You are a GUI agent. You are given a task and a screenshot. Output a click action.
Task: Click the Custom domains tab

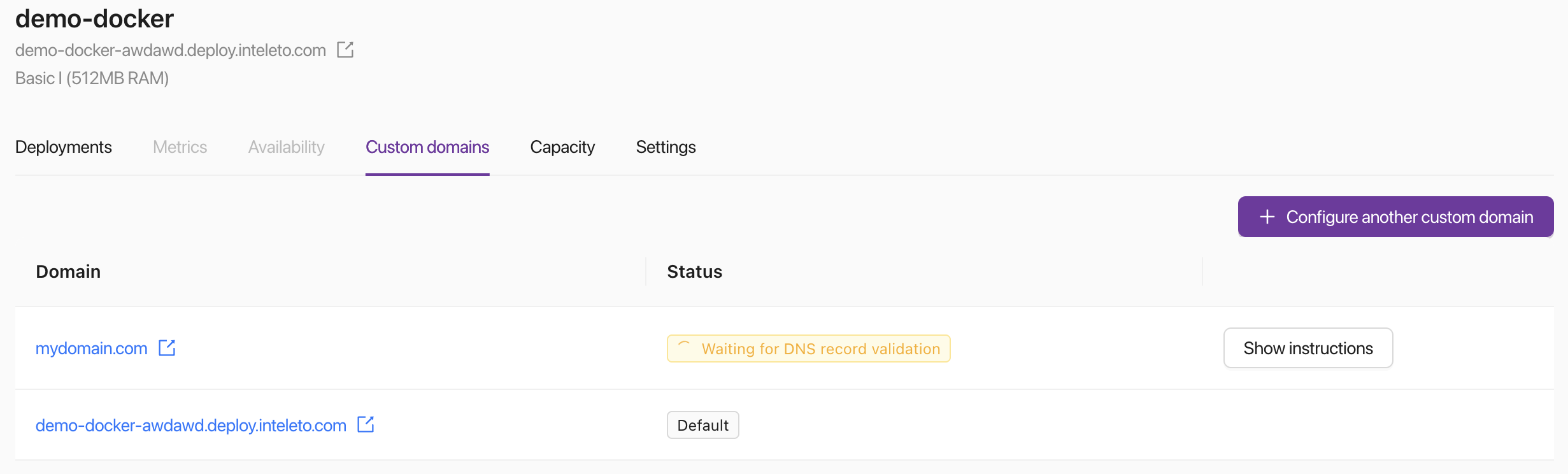(x=427, y=147)
